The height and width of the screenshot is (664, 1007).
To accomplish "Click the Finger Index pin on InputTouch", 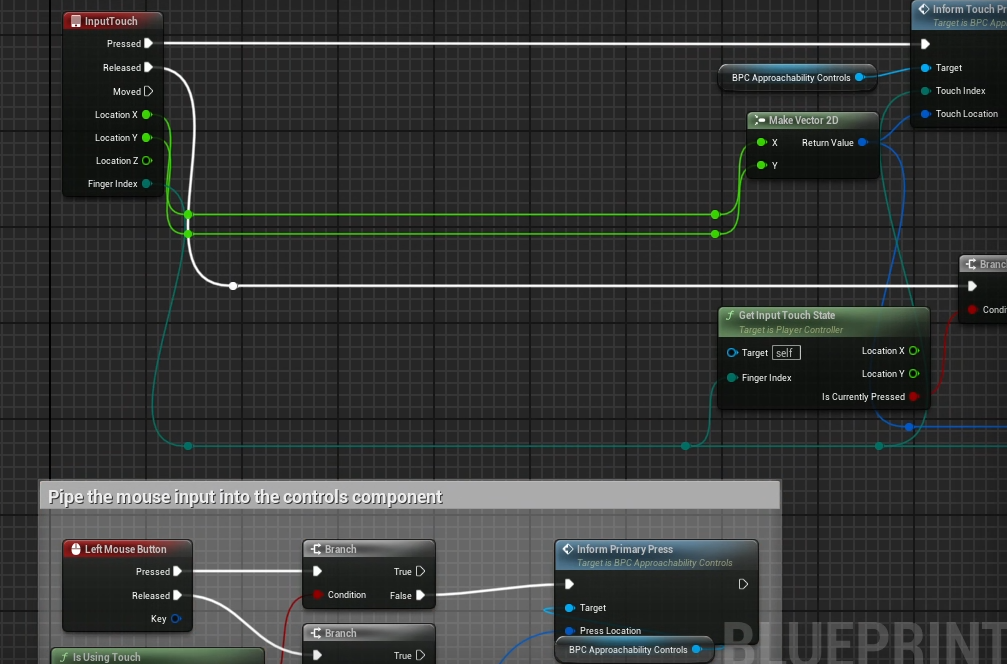I will coord(147,184).
